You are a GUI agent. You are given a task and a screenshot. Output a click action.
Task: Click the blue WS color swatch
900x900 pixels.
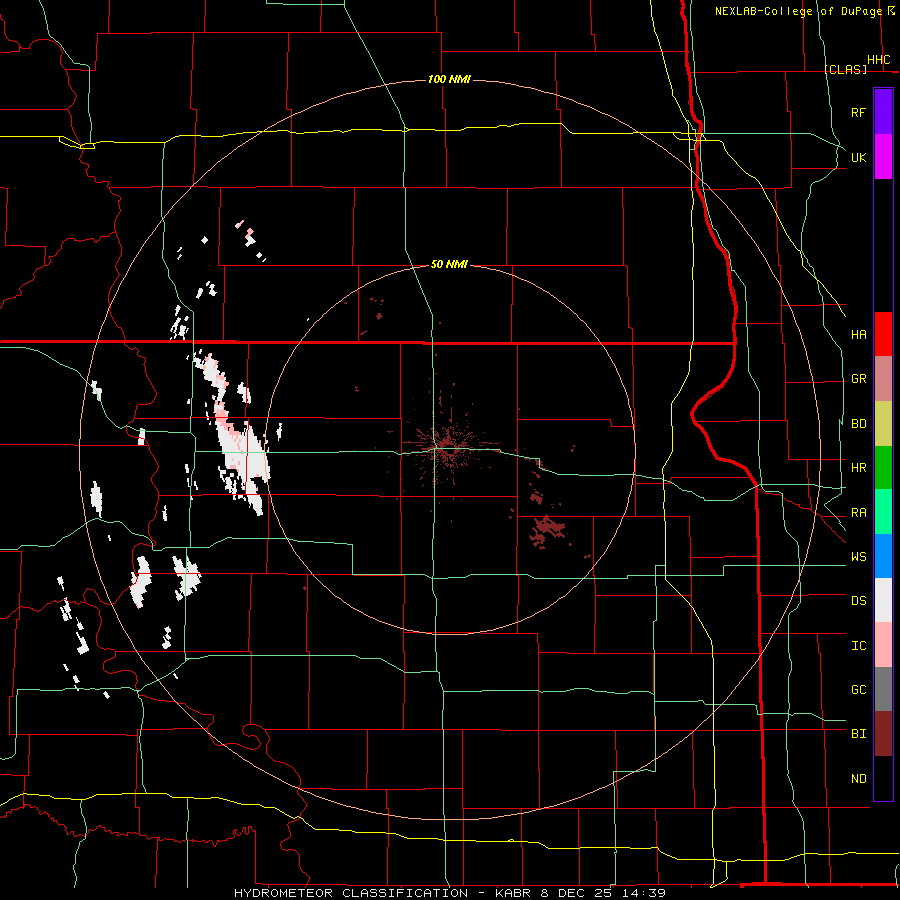pos(883,556)
